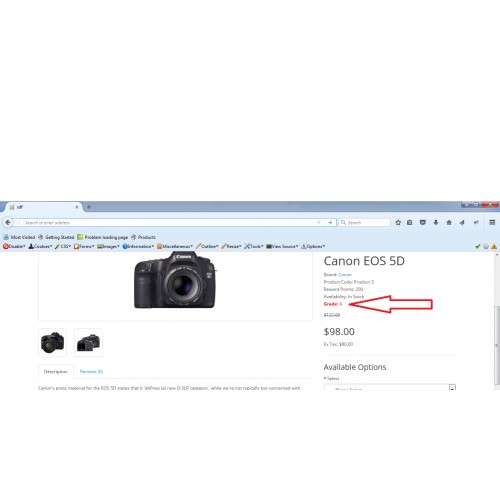This screenshot has width=500, height=500.
Task: Select the Description tab
Action: 56,371
